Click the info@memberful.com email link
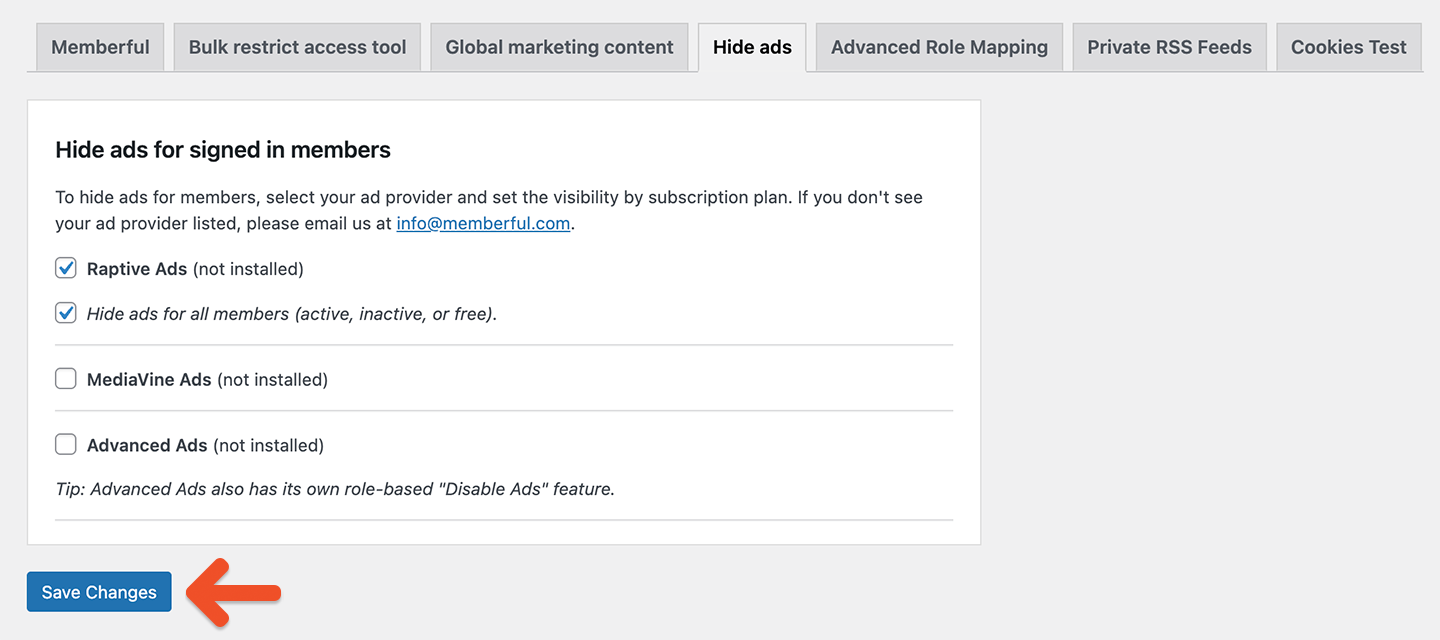Screen dimensions: 1440x640 [483, 223]
